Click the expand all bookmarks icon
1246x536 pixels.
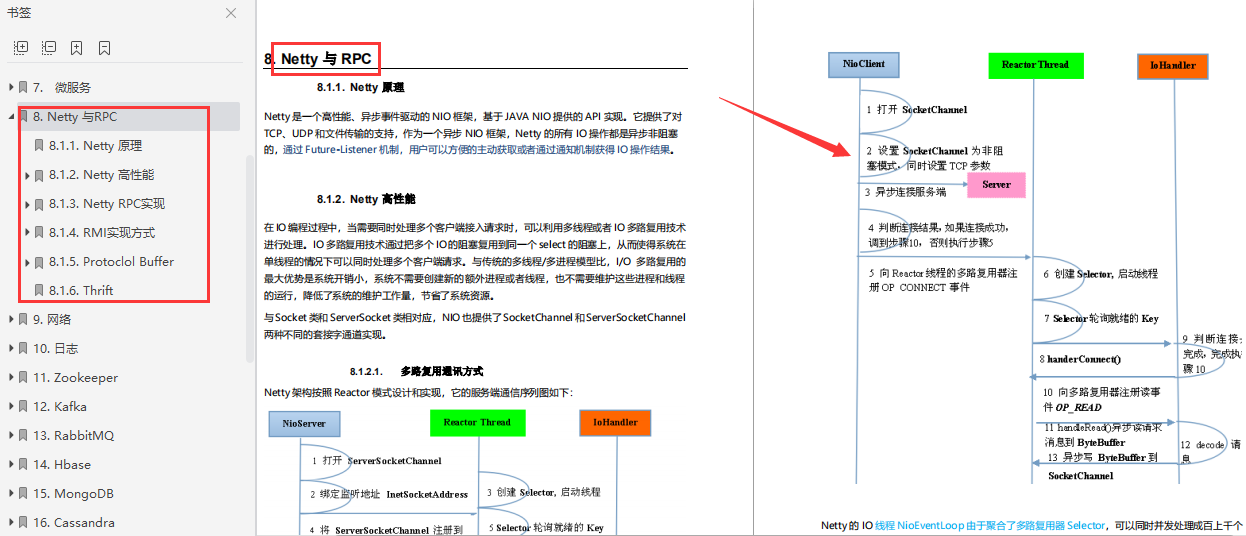coord(21,48)
